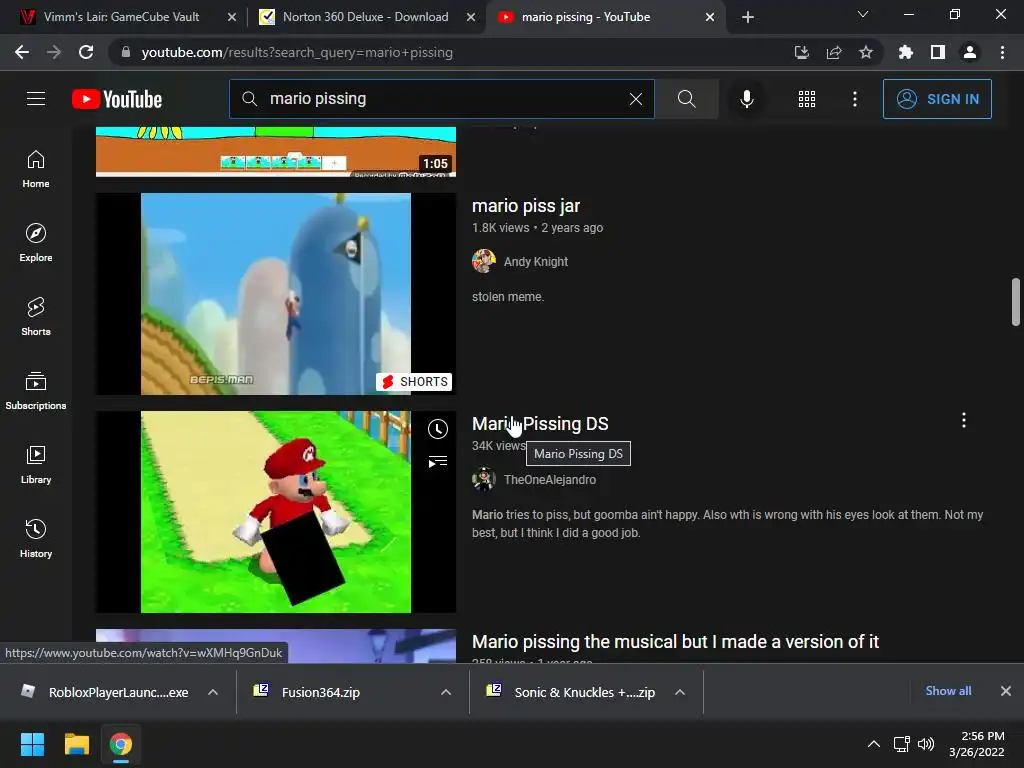Open the YouTube apps grid
Viewport: 1024px width, 768px height.
click(807, 99)
